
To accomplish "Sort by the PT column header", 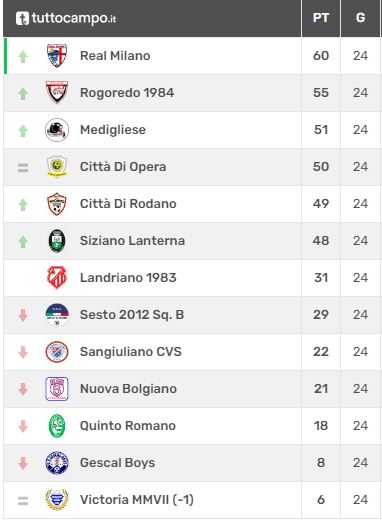I will [x=321, y=18].
